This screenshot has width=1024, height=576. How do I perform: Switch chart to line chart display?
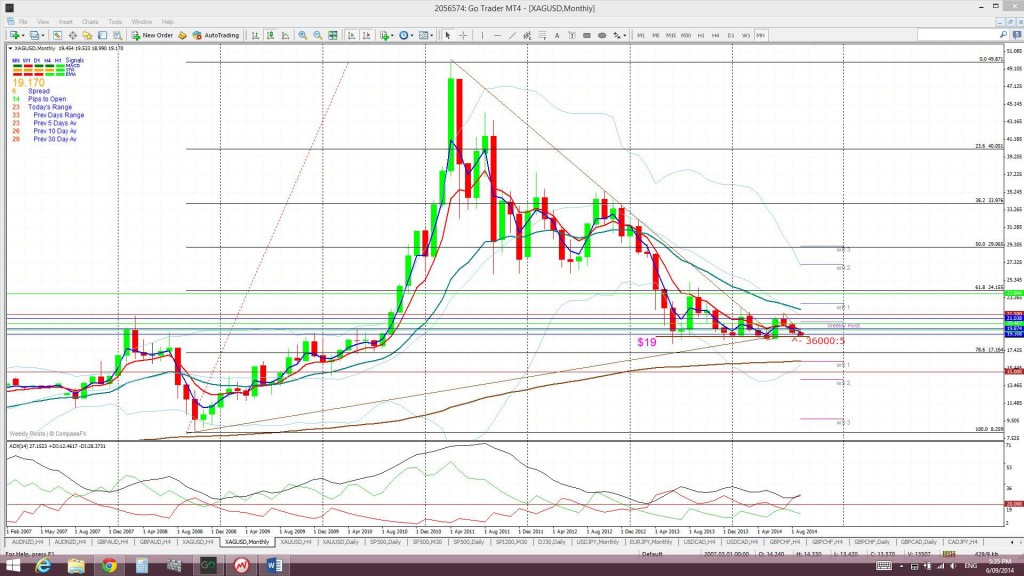click(x=285, y=34)
